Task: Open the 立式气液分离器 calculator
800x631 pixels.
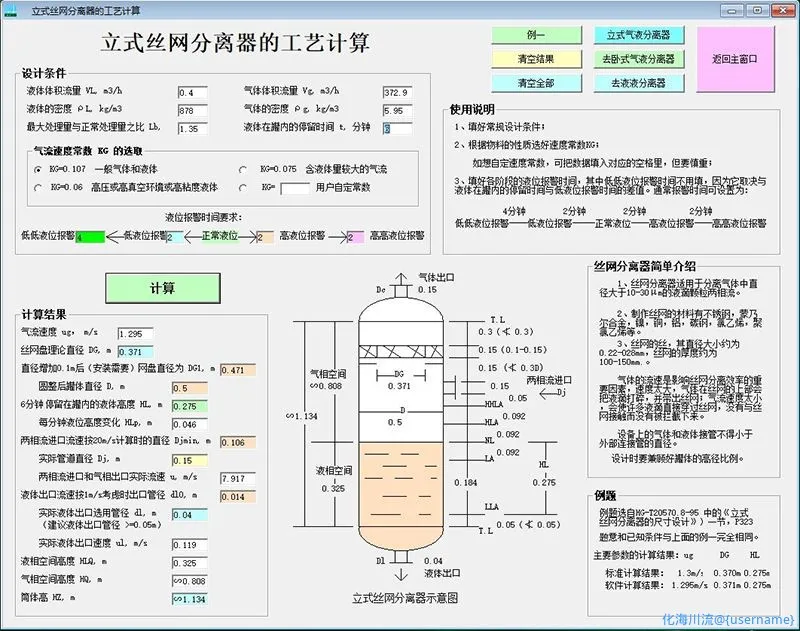Action: tap(639, 35)
